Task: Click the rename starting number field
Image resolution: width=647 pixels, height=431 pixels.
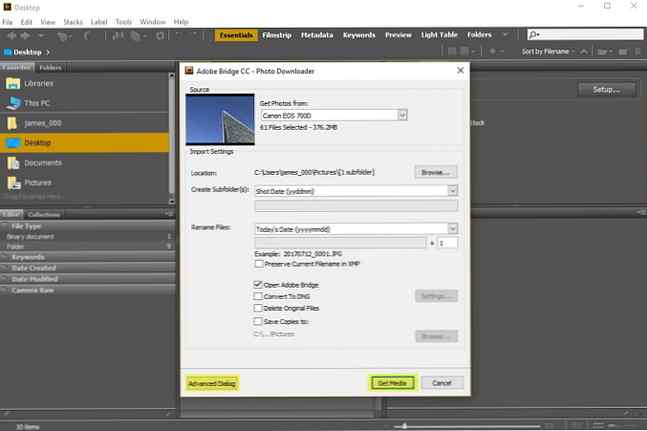Action: [x=447, y=243]
